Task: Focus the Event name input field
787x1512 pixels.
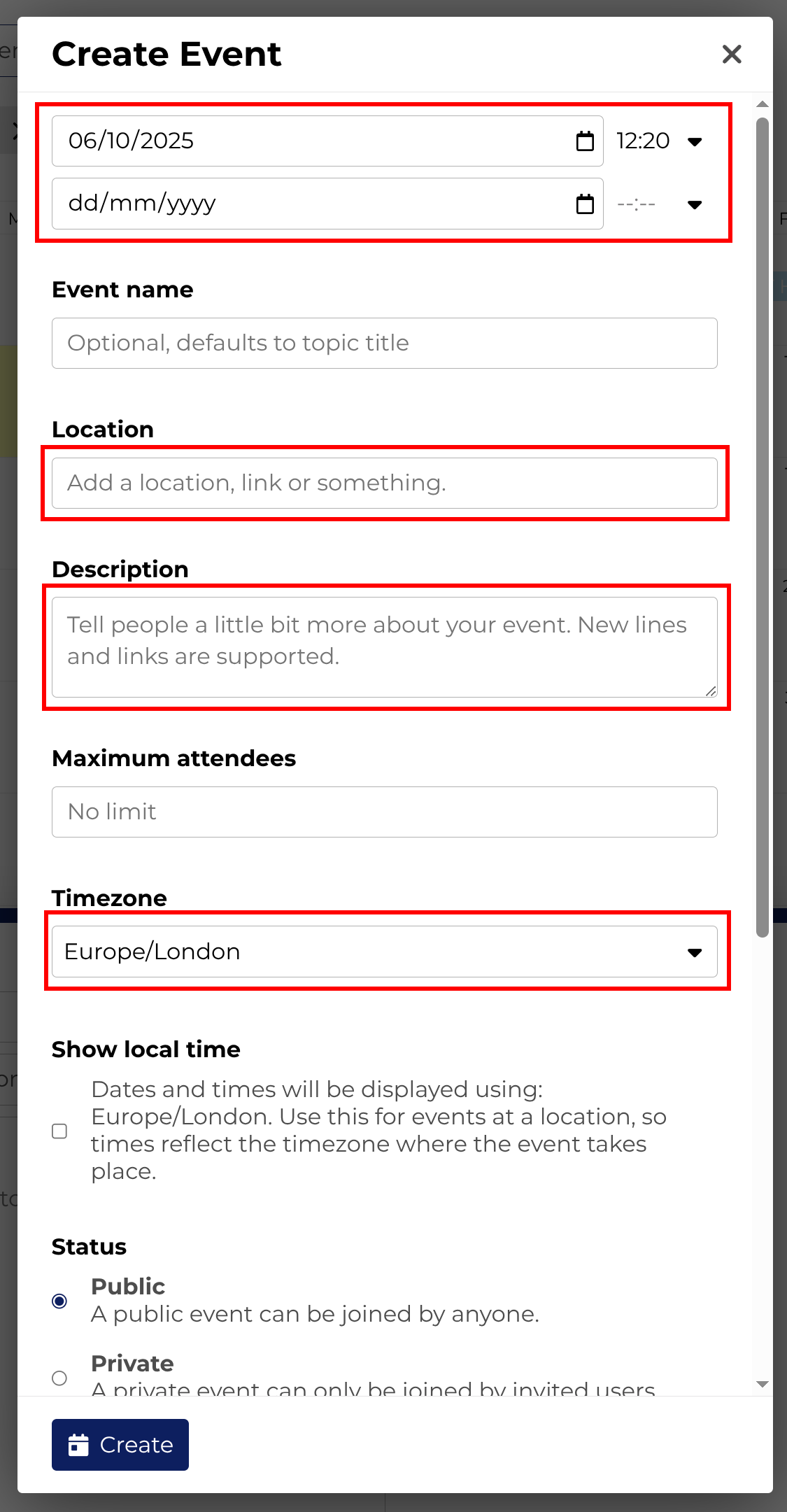Action: pos(384,344)
